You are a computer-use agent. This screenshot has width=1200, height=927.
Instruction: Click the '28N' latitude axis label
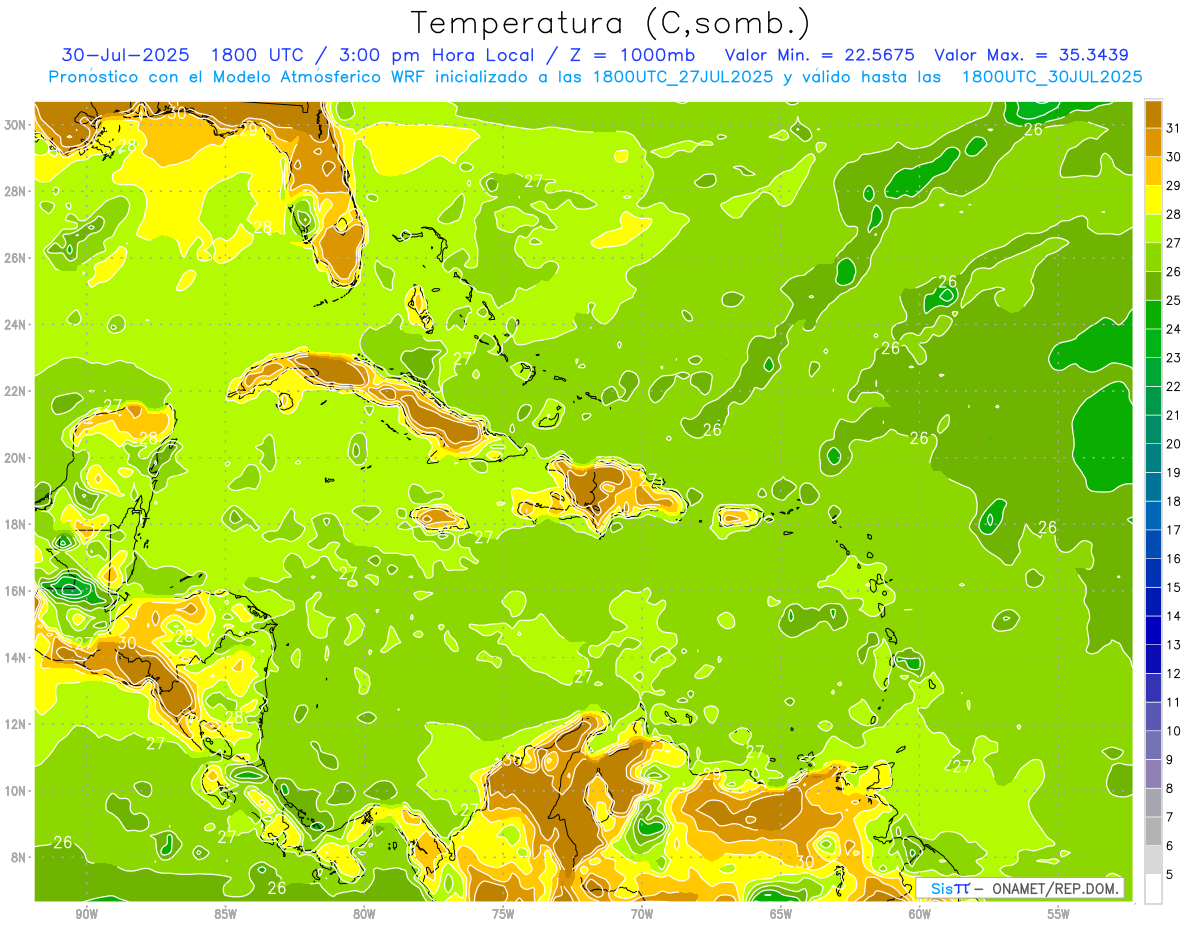(x=16, y=191)
